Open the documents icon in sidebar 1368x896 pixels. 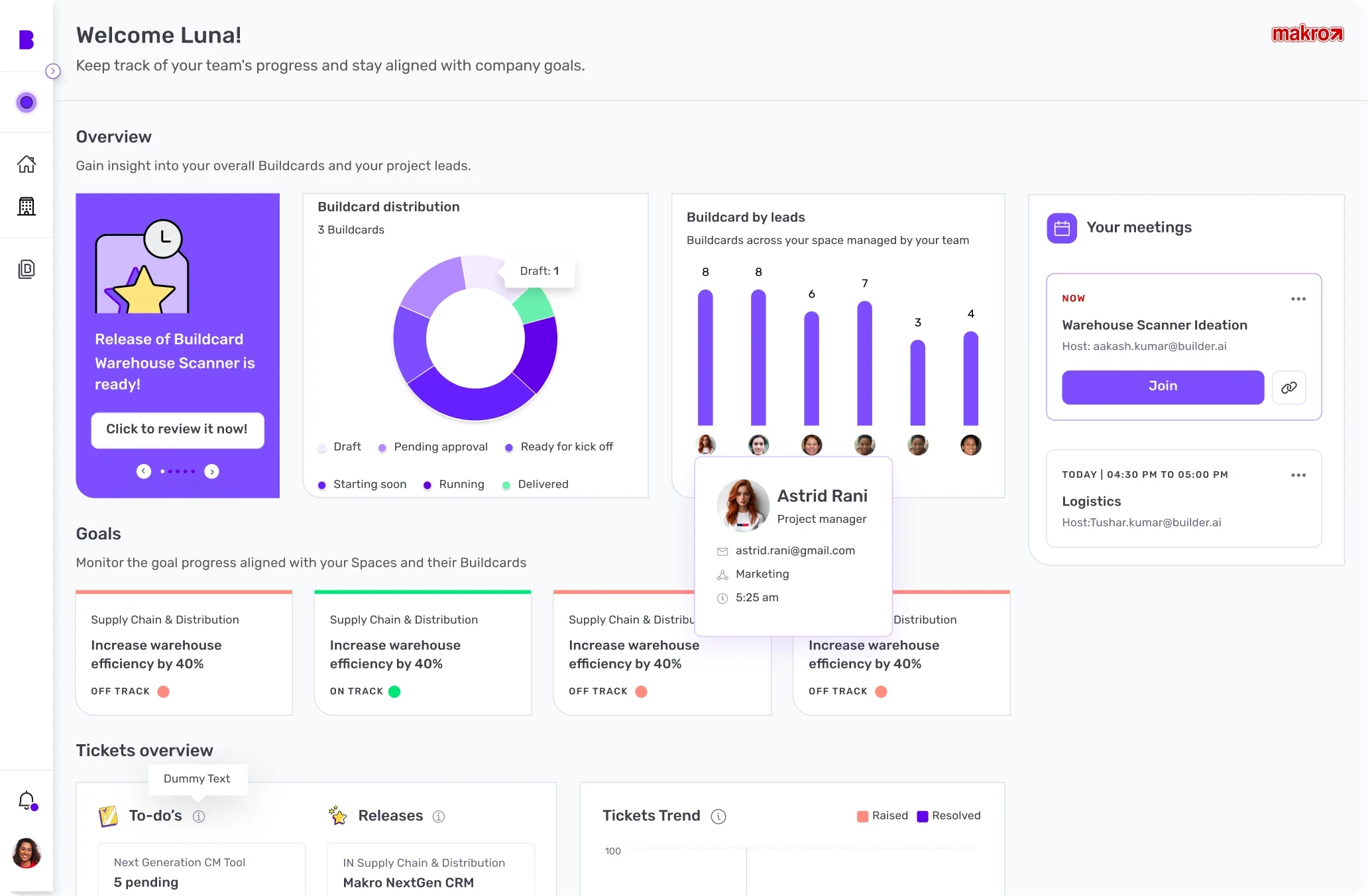27,269
